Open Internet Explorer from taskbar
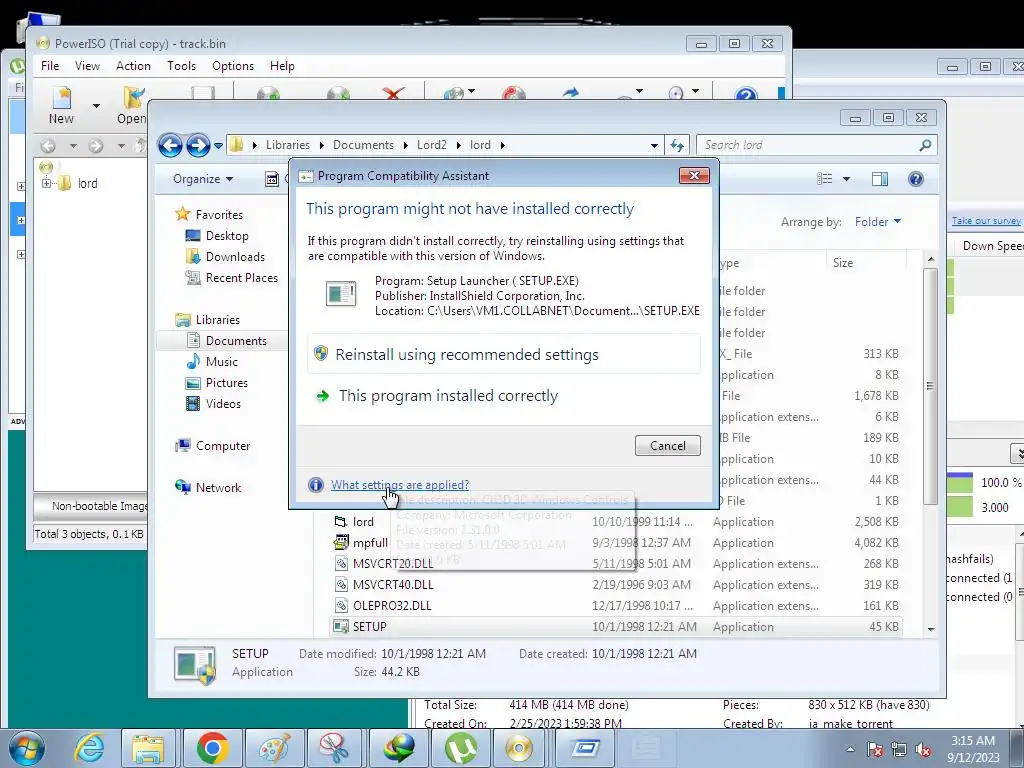Viewport: 1024px width, 768px height. (89, 748)
